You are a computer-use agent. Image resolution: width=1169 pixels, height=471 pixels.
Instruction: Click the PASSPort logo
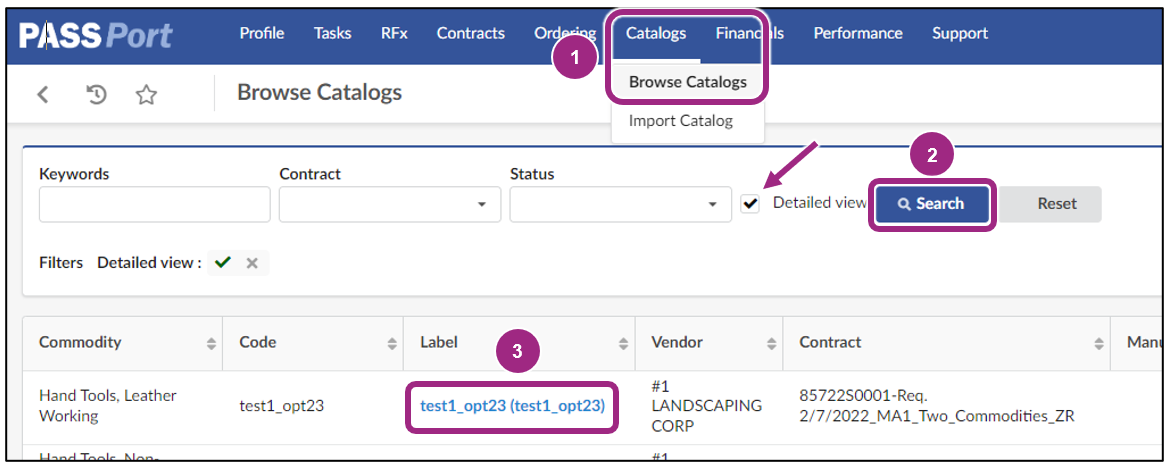tap(96, 35)
